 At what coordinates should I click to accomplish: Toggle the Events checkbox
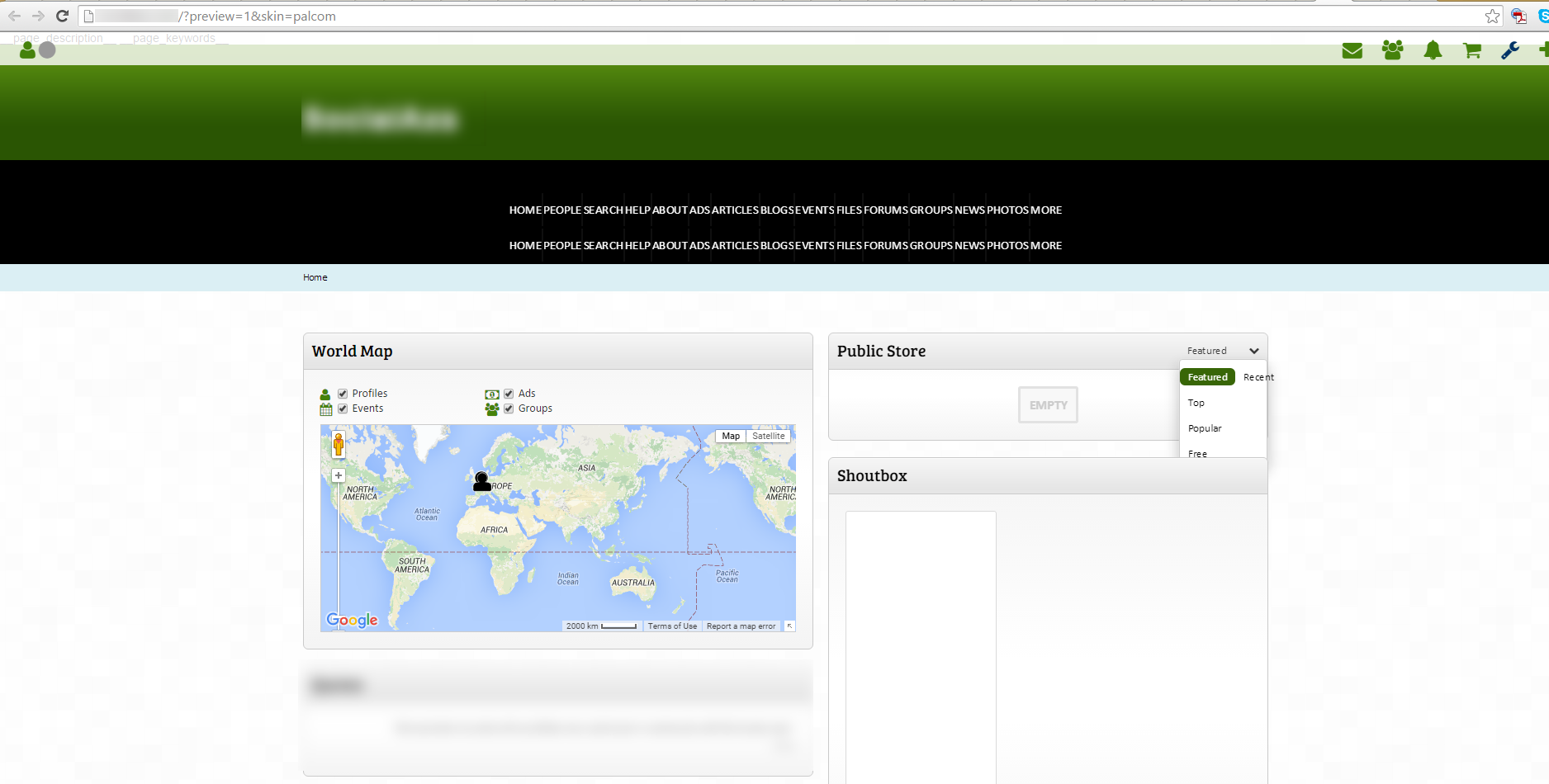[343, 409]
